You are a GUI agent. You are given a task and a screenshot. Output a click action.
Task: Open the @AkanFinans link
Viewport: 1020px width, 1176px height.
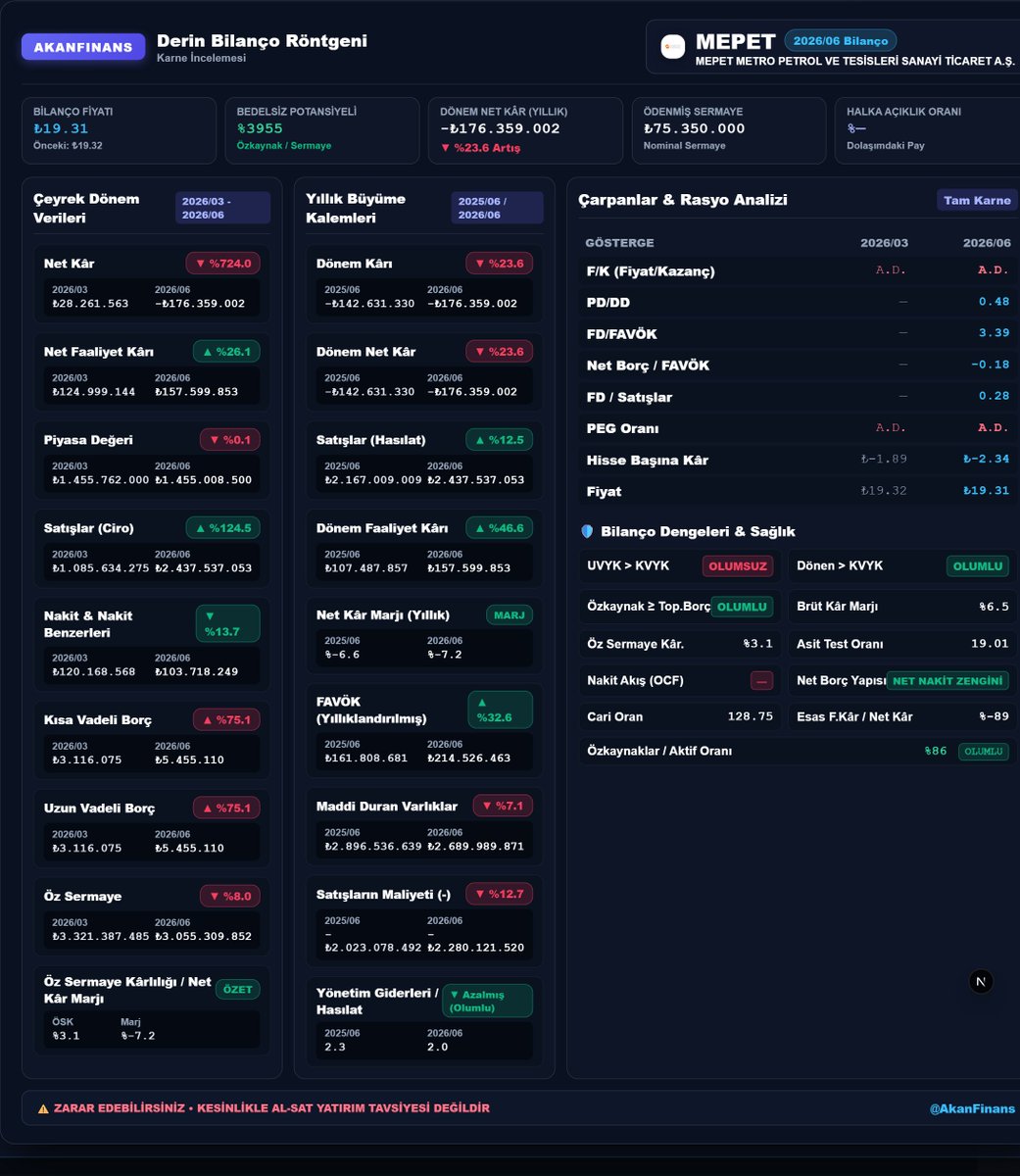click(972, 1108)
